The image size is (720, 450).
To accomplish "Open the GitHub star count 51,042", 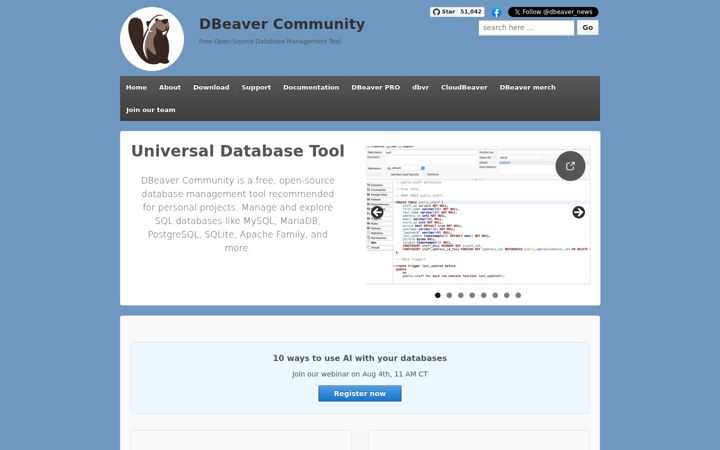I will tap(471, 12).
